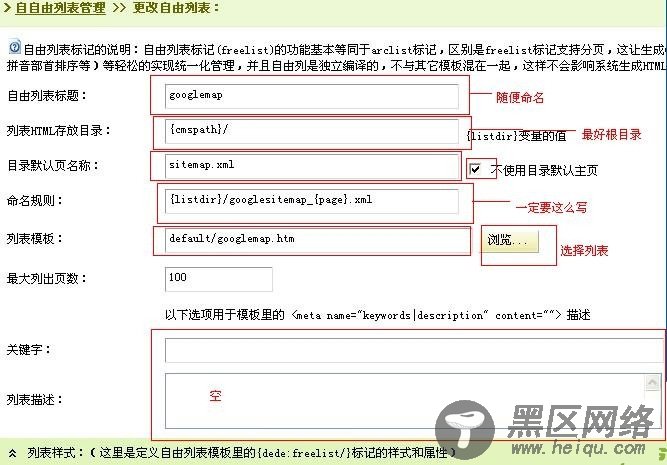This screenshot has height=465, width=667.
Task: Click the 列表模板 label text
Action: click(34, 239)
